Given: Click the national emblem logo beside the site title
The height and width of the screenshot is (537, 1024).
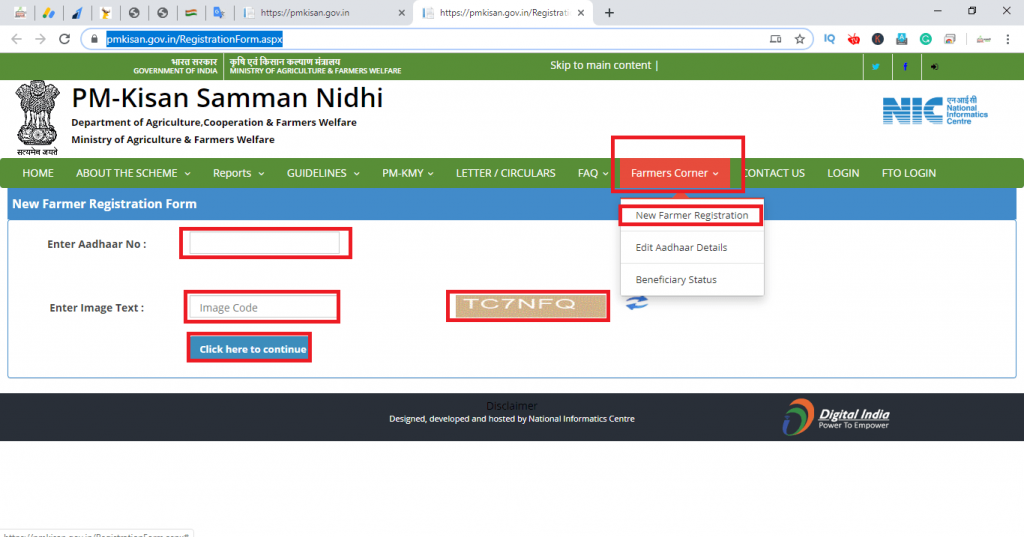Looking at the screenshot, I should point(37,118).
